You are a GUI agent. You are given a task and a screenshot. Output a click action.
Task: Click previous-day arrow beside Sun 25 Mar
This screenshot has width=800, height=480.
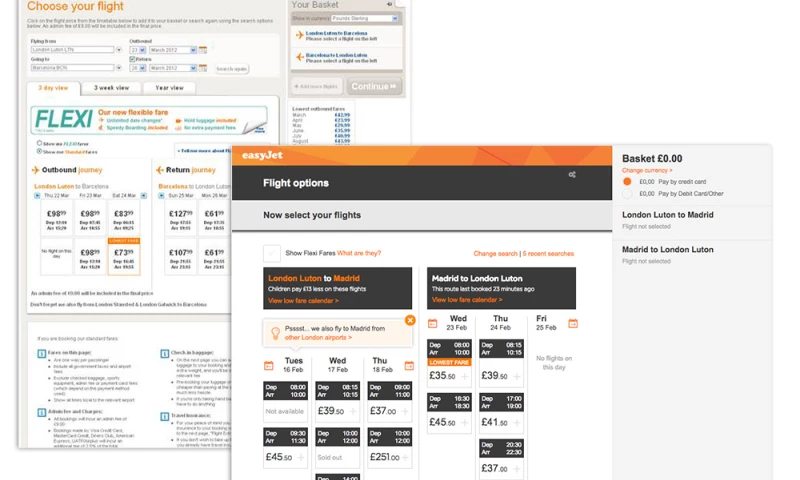pos(161,195)
